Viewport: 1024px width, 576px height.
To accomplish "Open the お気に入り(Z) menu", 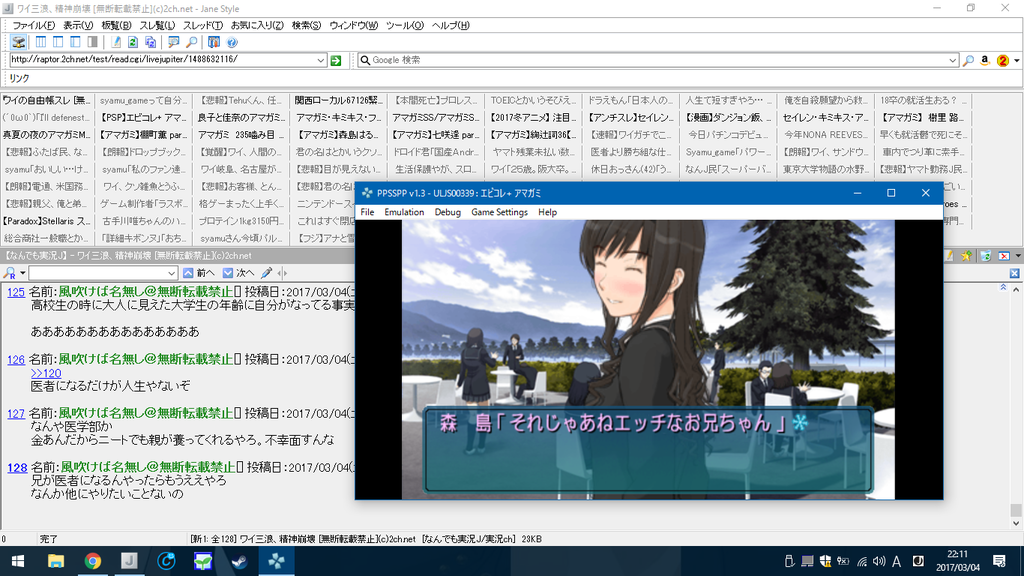I will pos(257,25).
